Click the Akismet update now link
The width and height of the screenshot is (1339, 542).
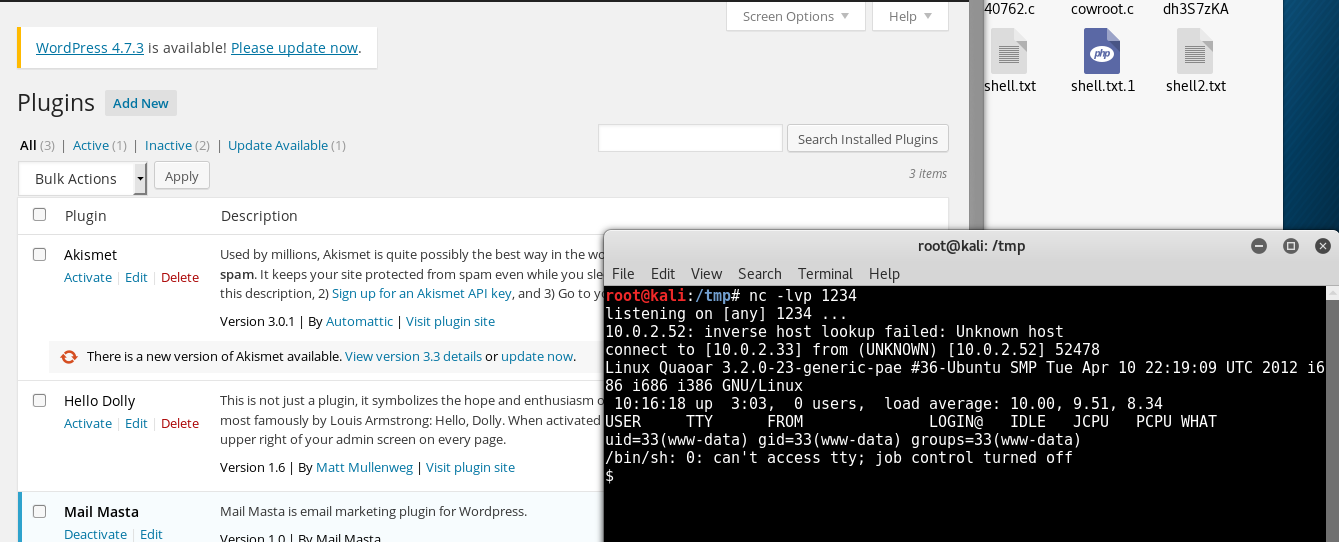tap(537, 356)
